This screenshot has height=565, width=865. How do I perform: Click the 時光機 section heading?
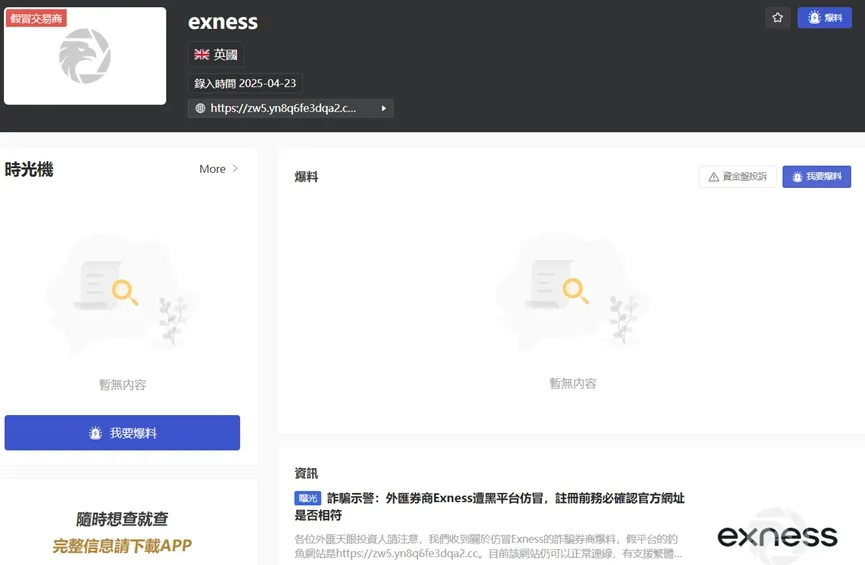(x=29, y=169)
